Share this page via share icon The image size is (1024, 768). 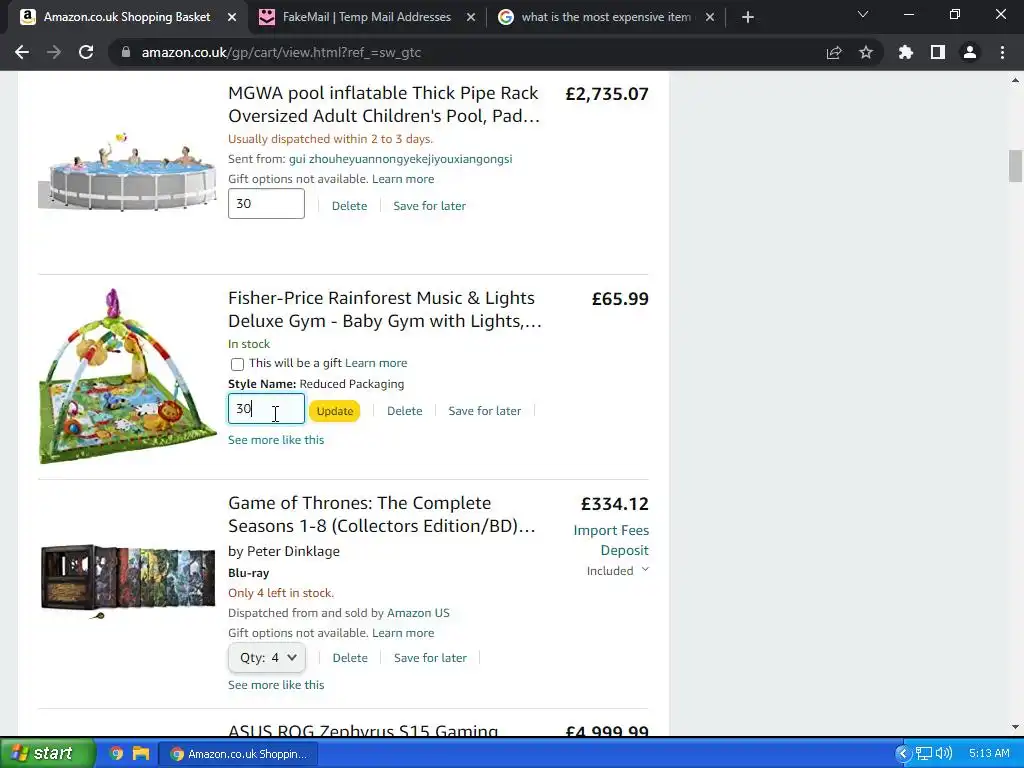tap(834, 52)
